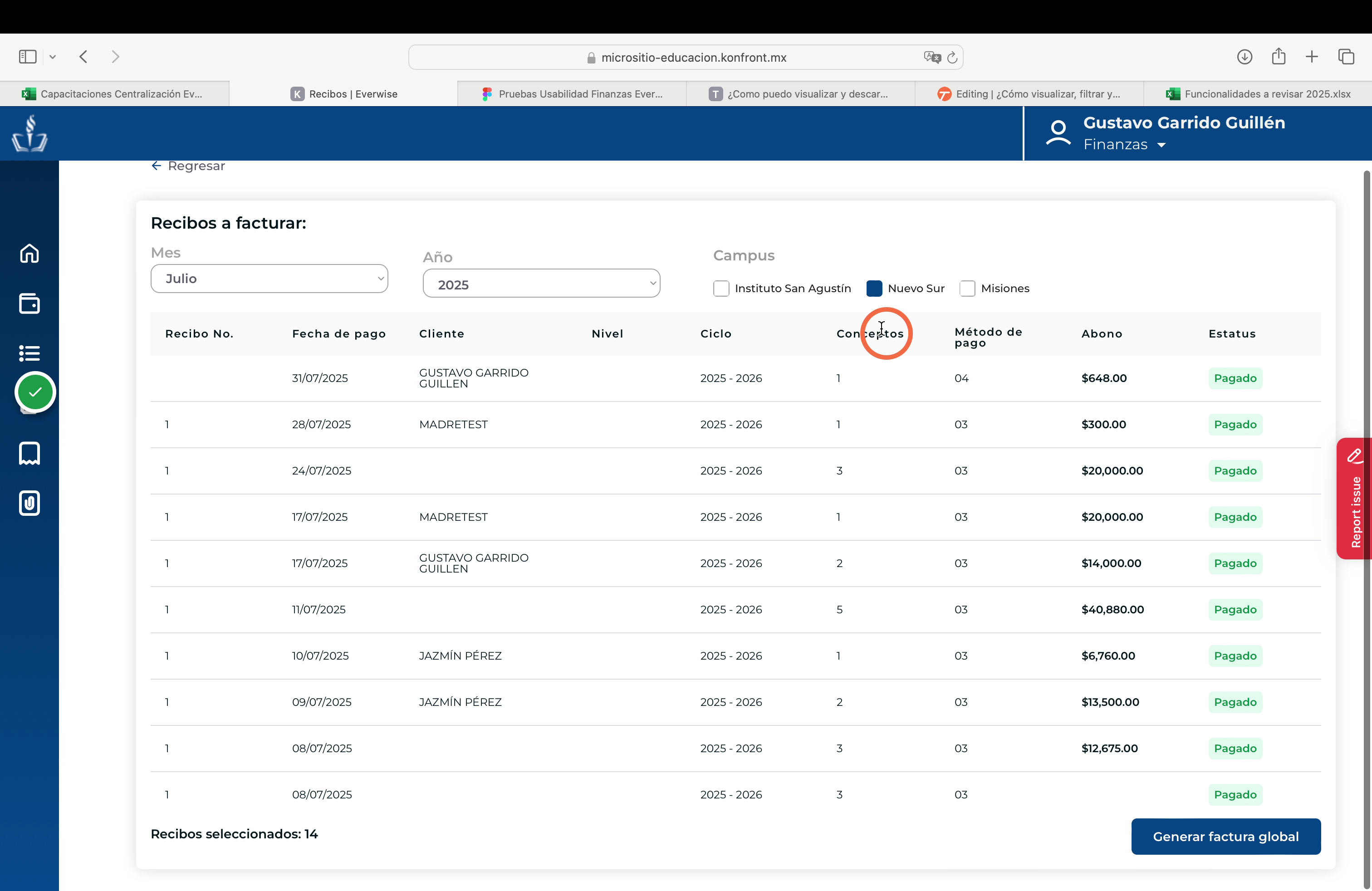1372x891 pixels.
Task: Click the Regresar back link
Action: (x=188, y=166)
